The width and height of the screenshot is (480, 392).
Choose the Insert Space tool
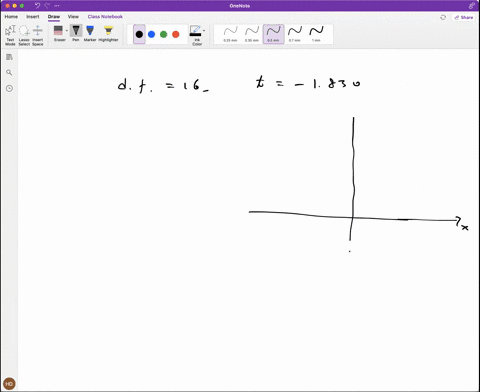(38, 35)
